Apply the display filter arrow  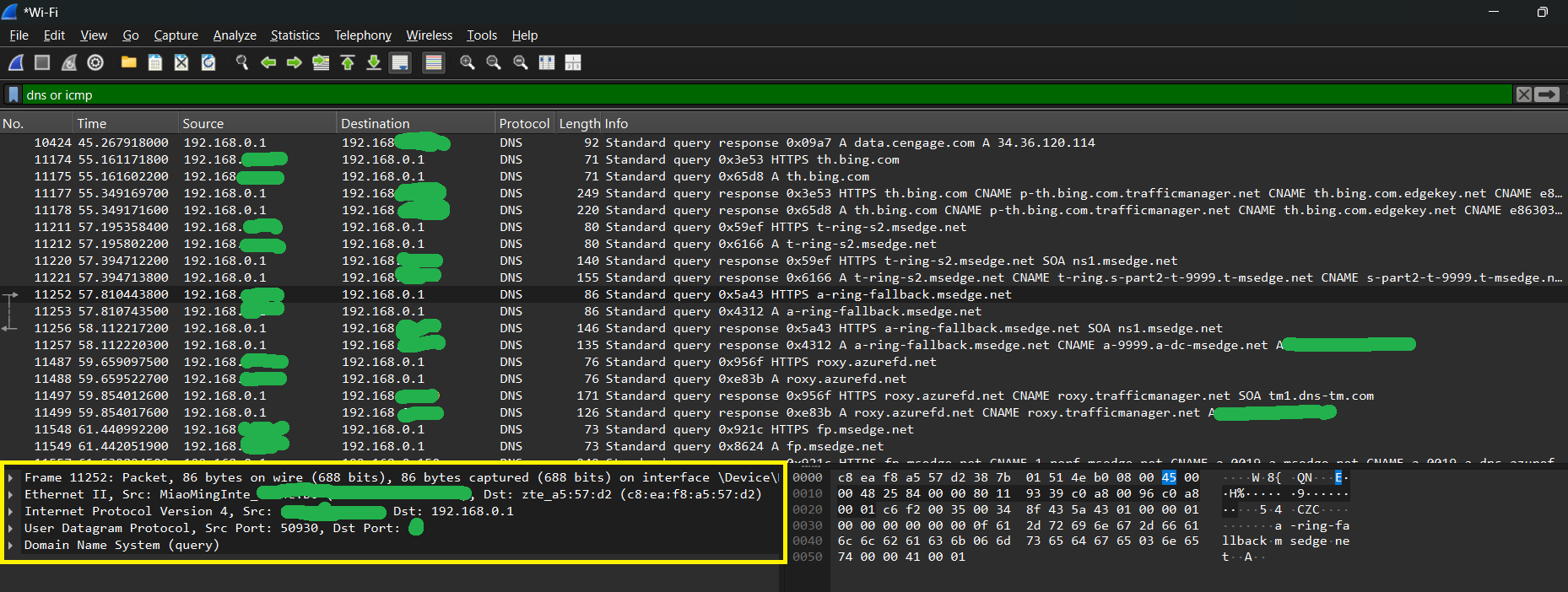click(x=1547, y=94)
